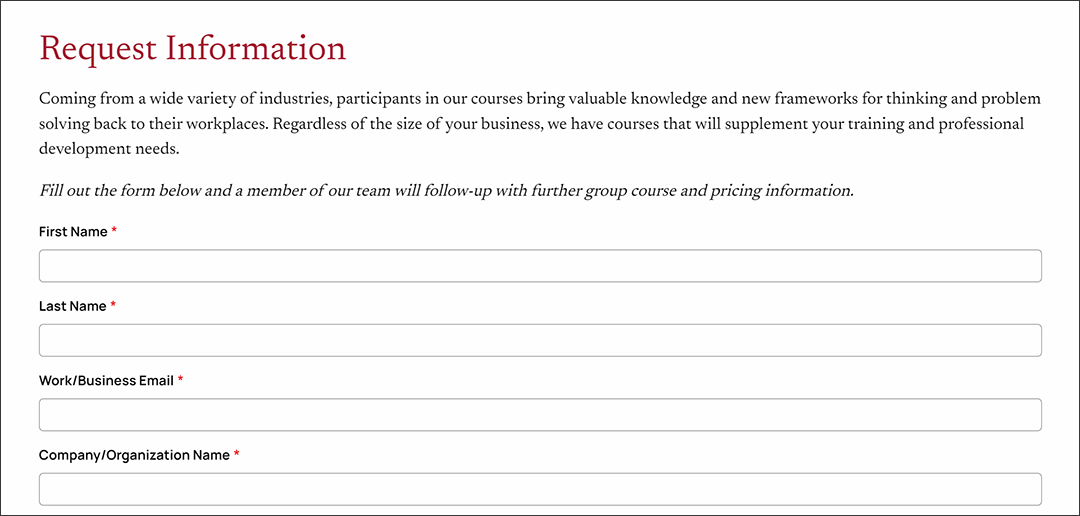Viewport: 1080px width, 516px height.
Task: Click the phrase "solving back to their workplaces"
Action: coord(152,124)
